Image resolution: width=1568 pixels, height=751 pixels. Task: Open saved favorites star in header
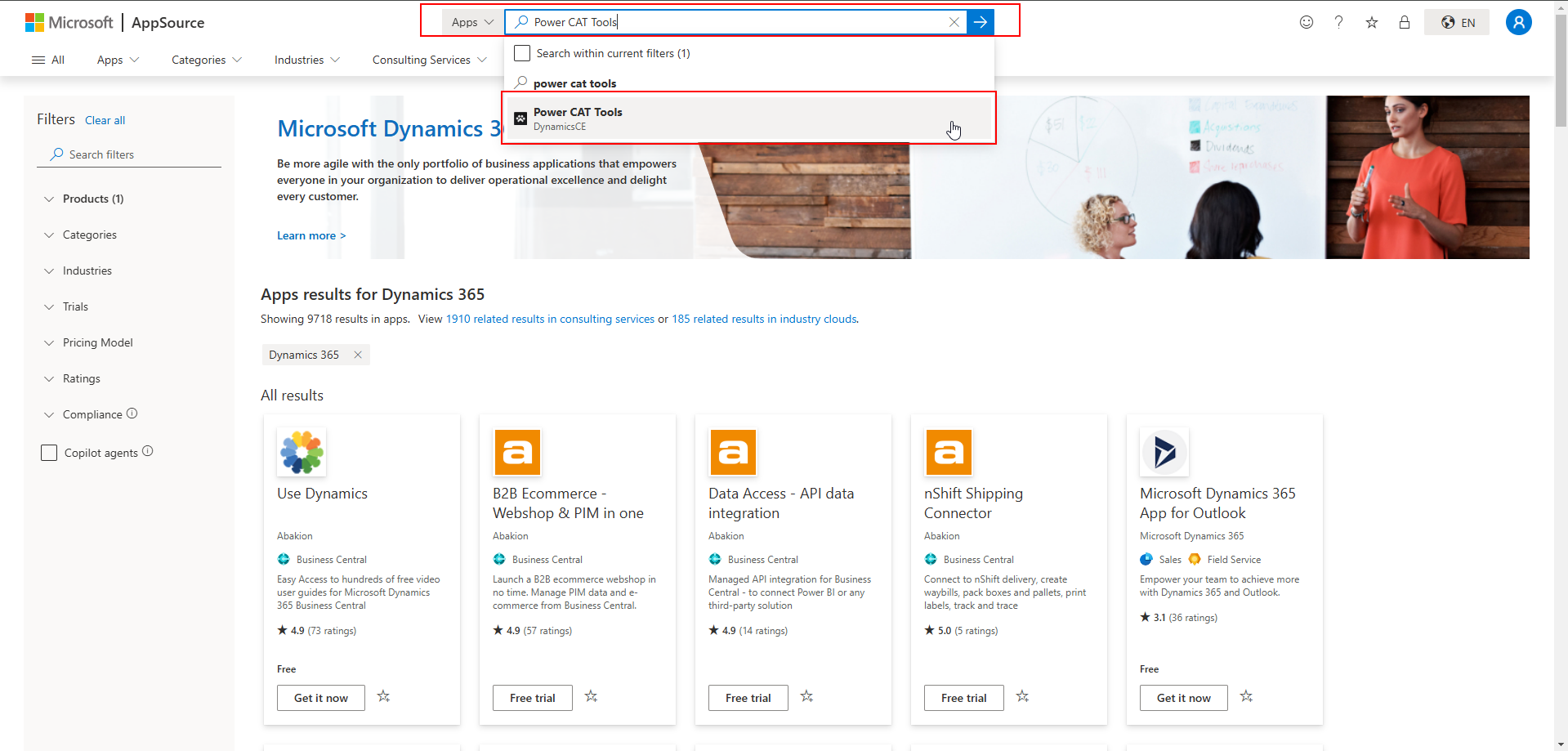coord(1371,22)
